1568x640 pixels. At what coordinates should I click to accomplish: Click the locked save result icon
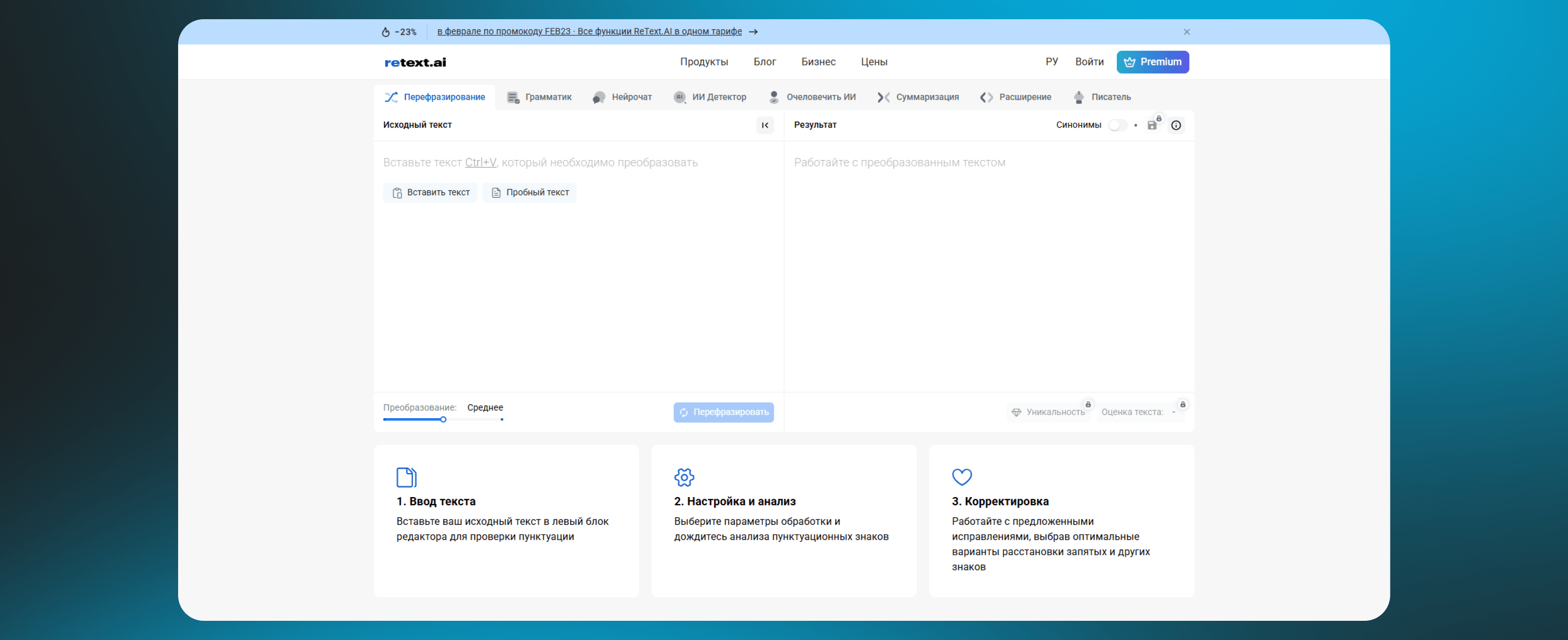pyautogui.click(x=1151, y=125)
